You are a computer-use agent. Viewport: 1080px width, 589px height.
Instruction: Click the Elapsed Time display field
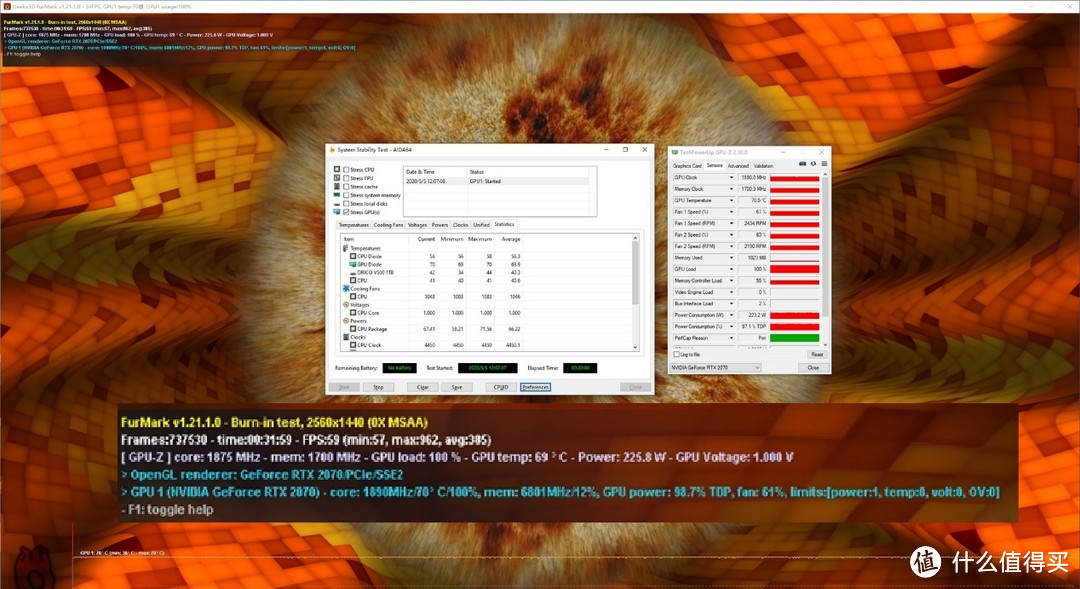(x=580, y=368)
